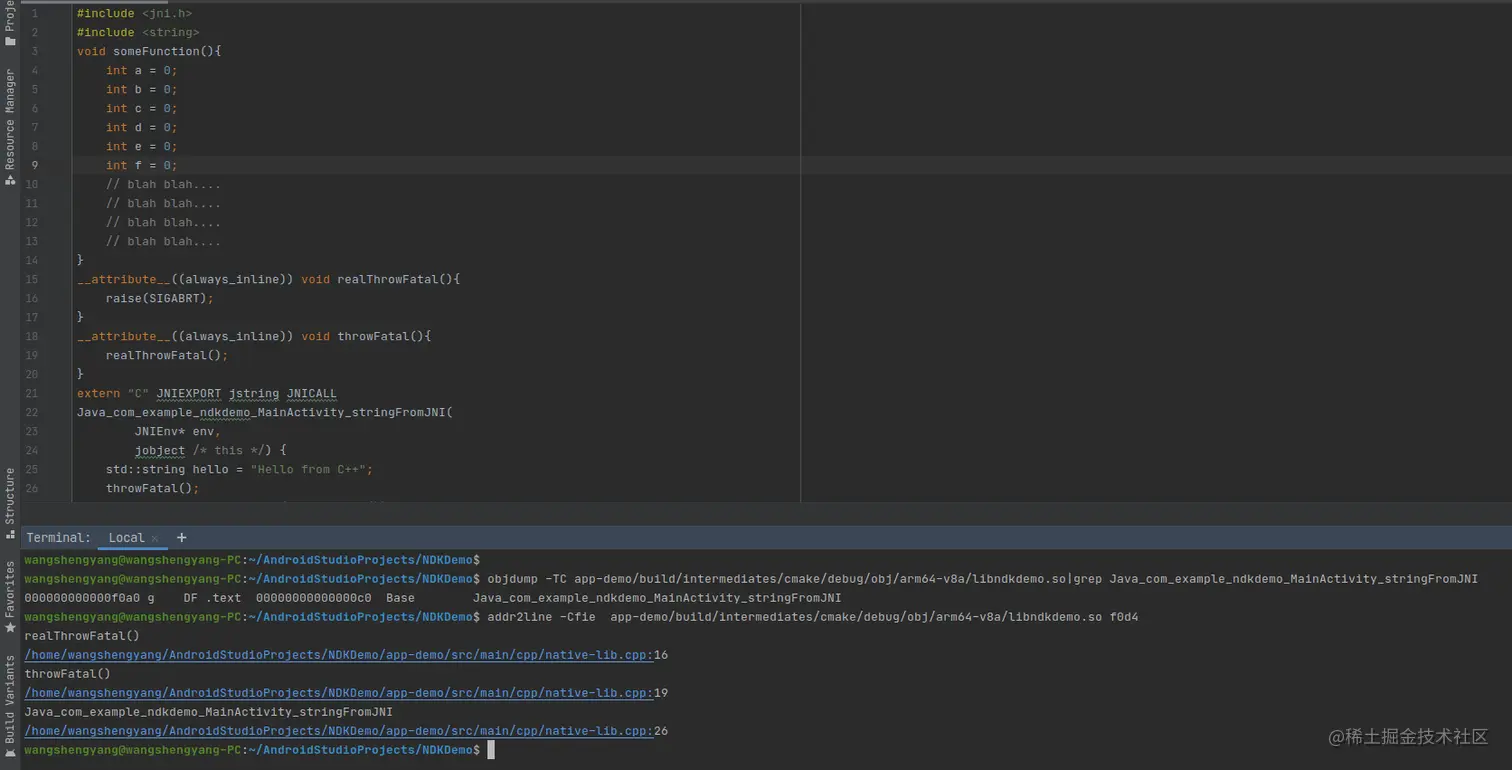
Task: Click 'Java_com_example_ndkdemo_MainActivity_stringFromJNI' output below throwFatal()
Action: [208, 712]
